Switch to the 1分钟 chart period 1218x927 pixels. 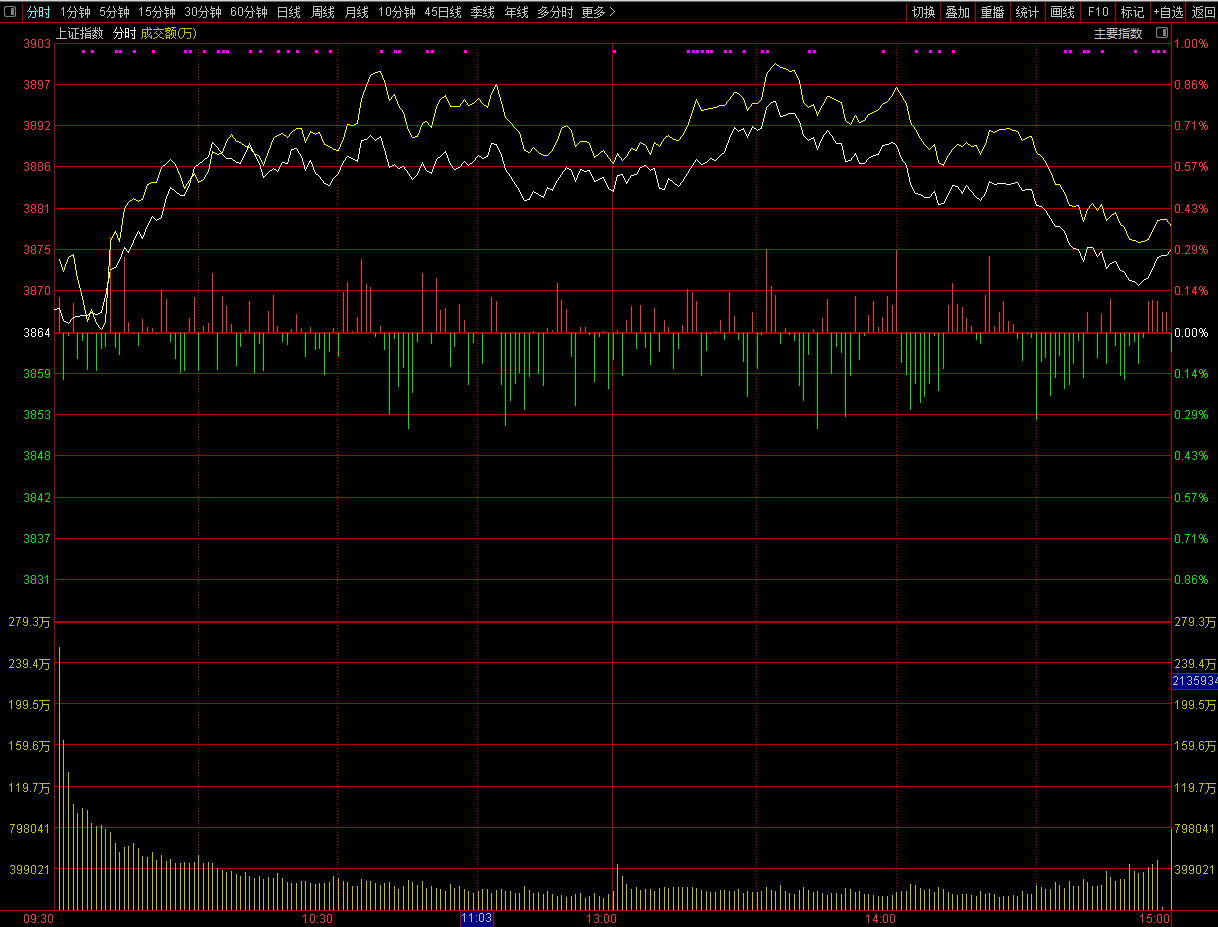(75, 12)
